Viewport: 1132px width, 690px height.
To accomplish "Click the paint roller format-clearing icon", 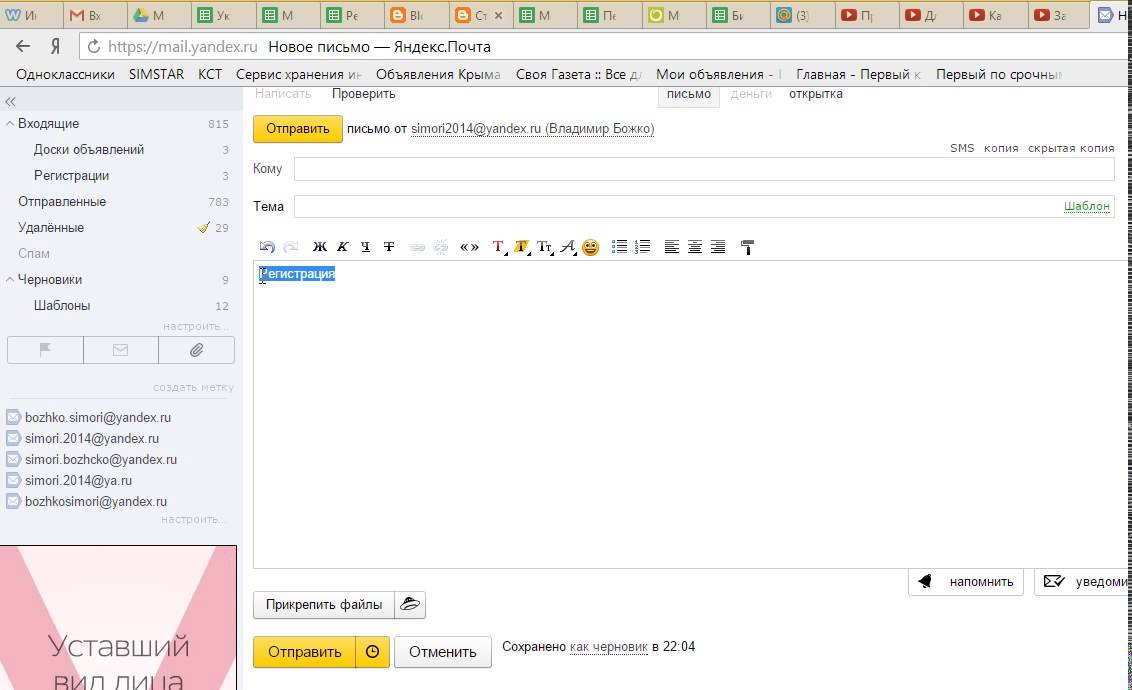I will coord(746,247).
